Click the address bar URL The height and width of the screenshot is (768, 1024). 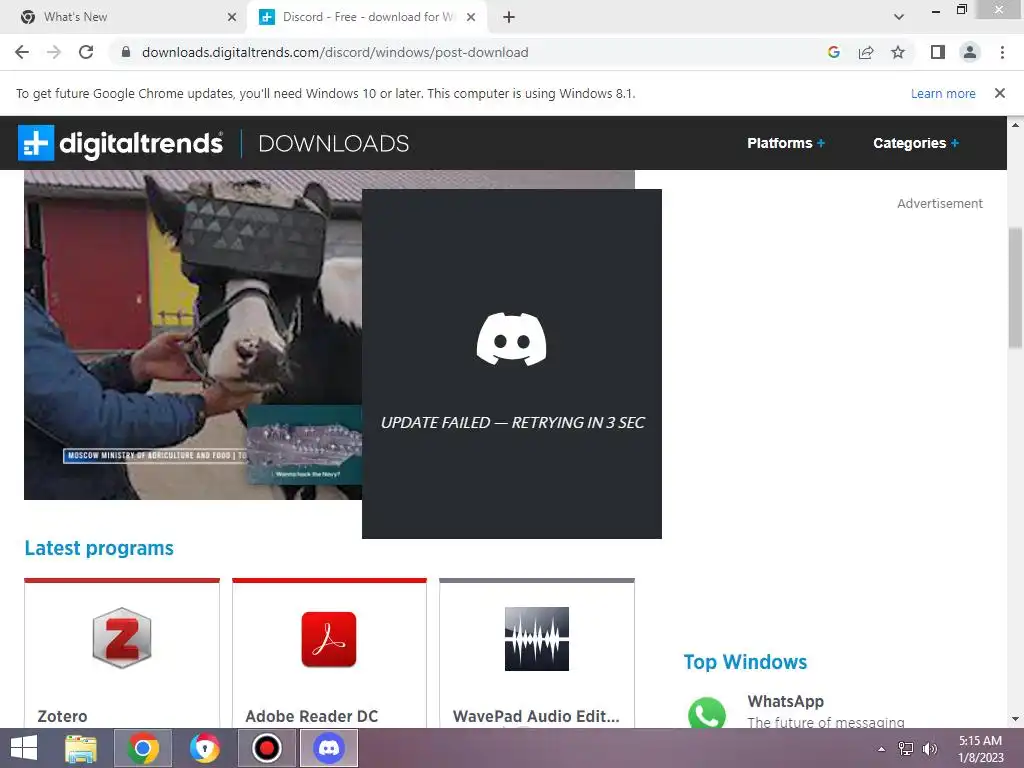tap(335, 52)
